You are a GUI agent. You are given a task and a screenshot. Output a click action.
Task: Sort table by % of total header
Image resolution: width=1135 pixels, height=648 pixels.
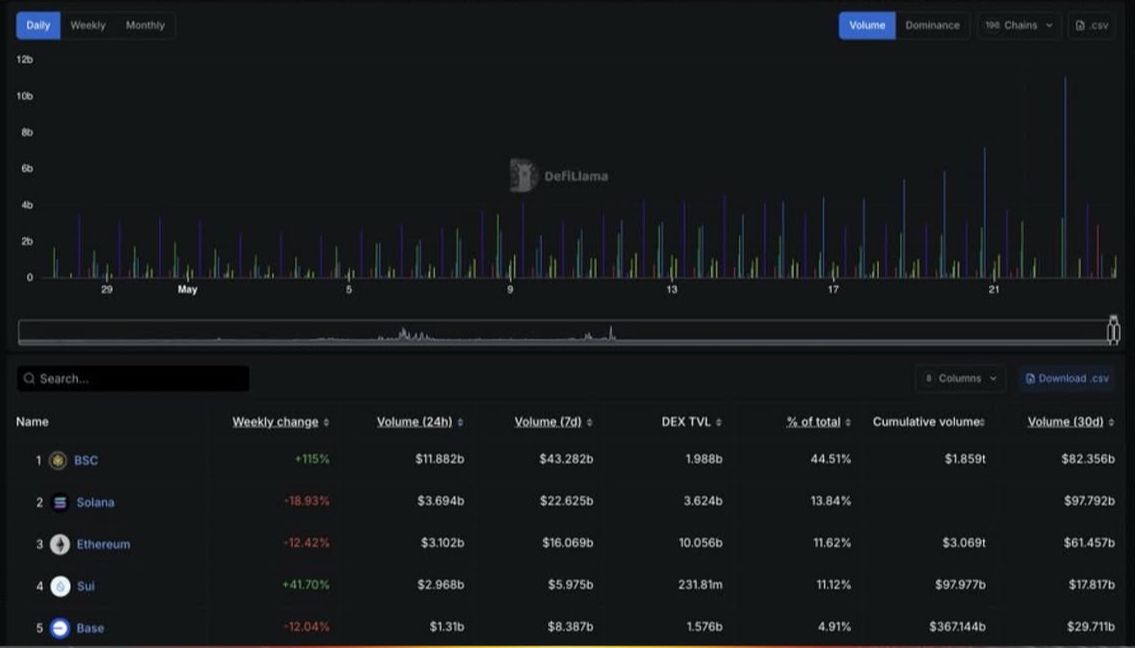[x=814, y=422]
